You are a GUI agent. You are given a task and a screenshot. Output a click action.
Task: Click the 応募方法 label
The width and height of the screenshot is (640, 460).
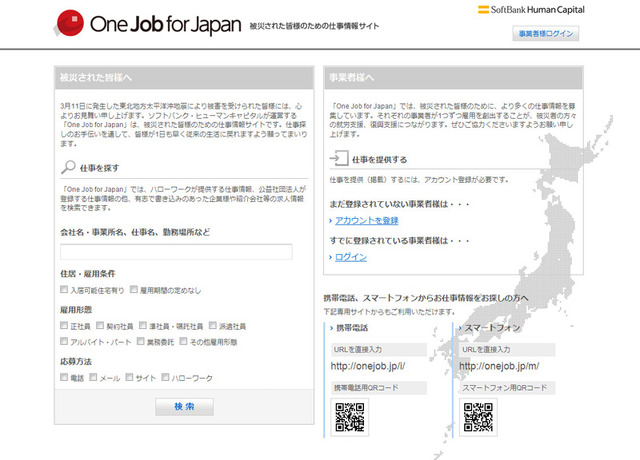[76, 362]
